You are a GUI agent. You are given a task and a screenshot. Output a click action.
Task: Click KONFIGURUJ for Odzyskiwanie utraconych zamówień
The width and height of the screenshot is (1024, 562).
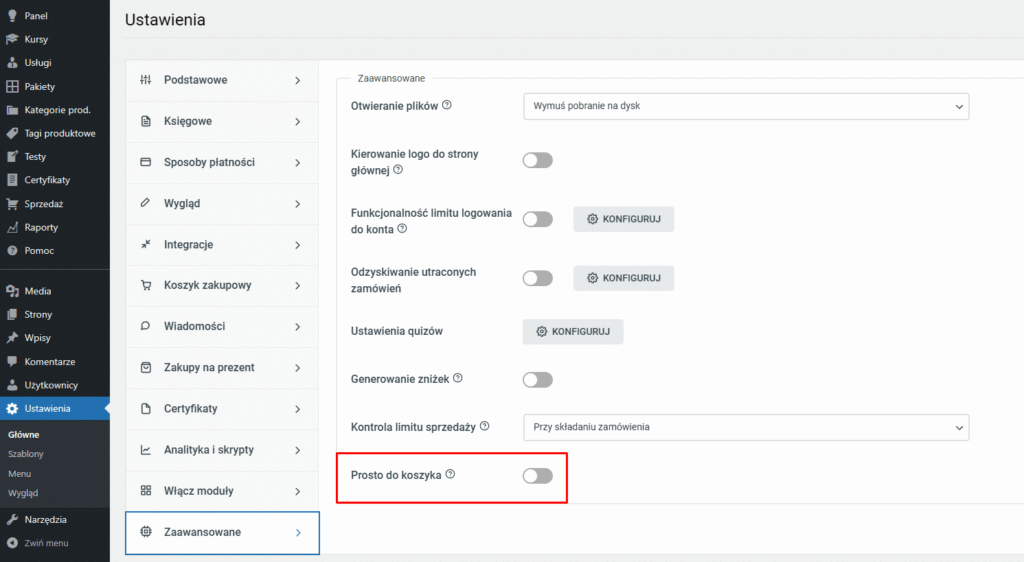(x=624, y=278)
